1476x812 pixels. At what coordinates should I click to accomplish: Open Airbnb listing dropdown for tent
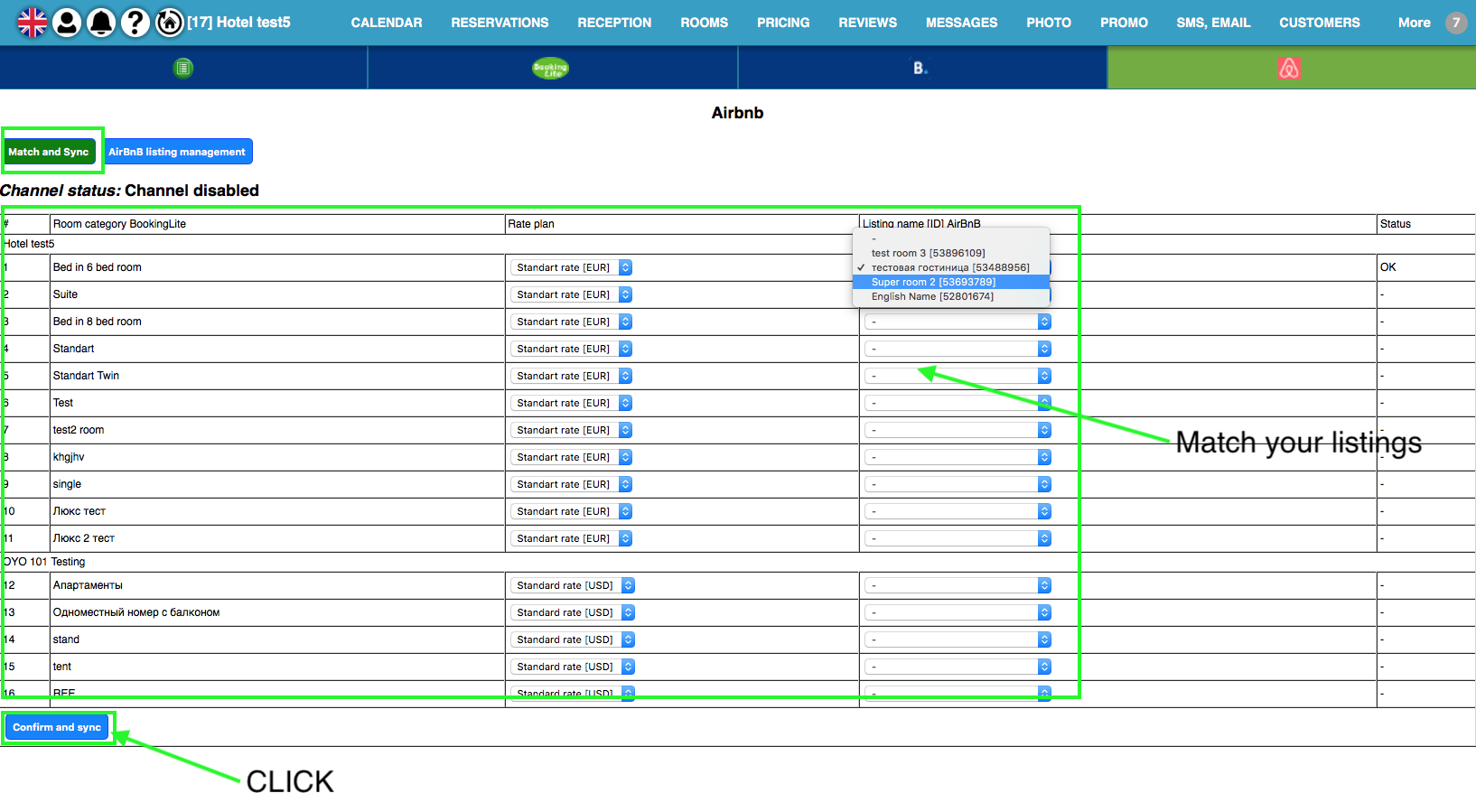pyautogui.click(x=958, y=667)
